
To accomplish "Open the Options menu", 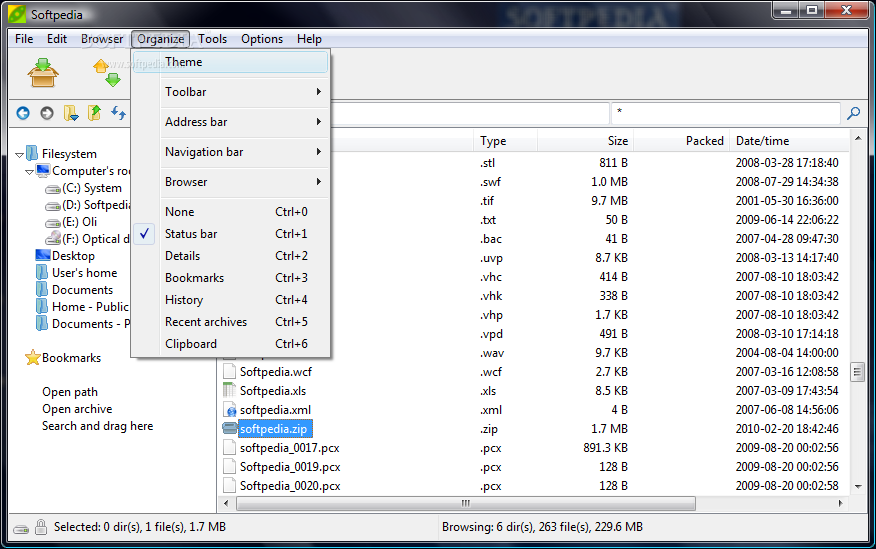I will pyautogui.click(x=262, y=39).
